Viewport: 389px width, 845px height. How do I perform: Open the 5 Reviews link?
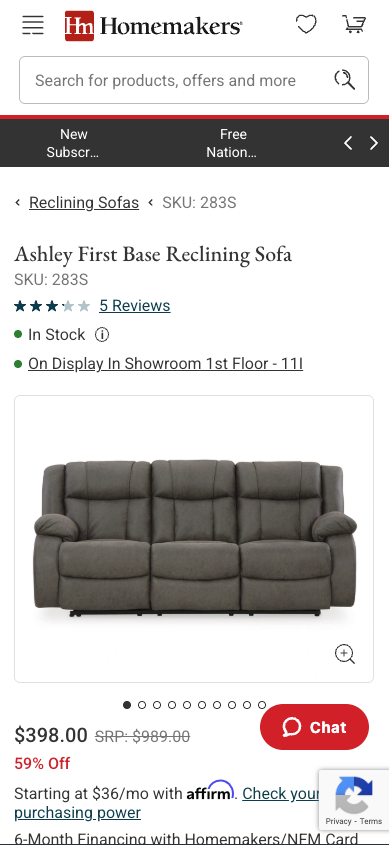pos(135,306)
